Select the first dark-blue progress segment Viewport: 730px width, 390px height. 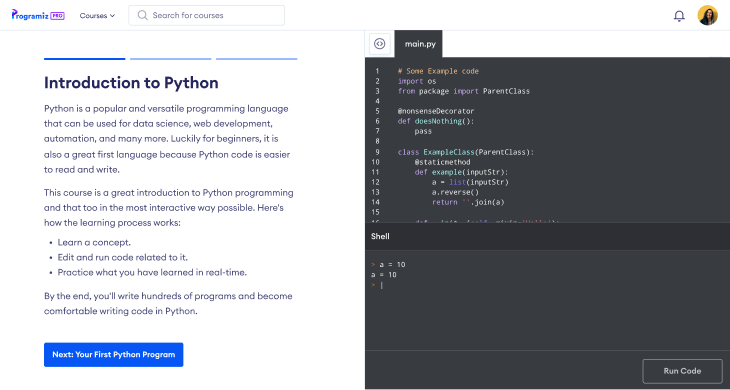pos(85,59)
